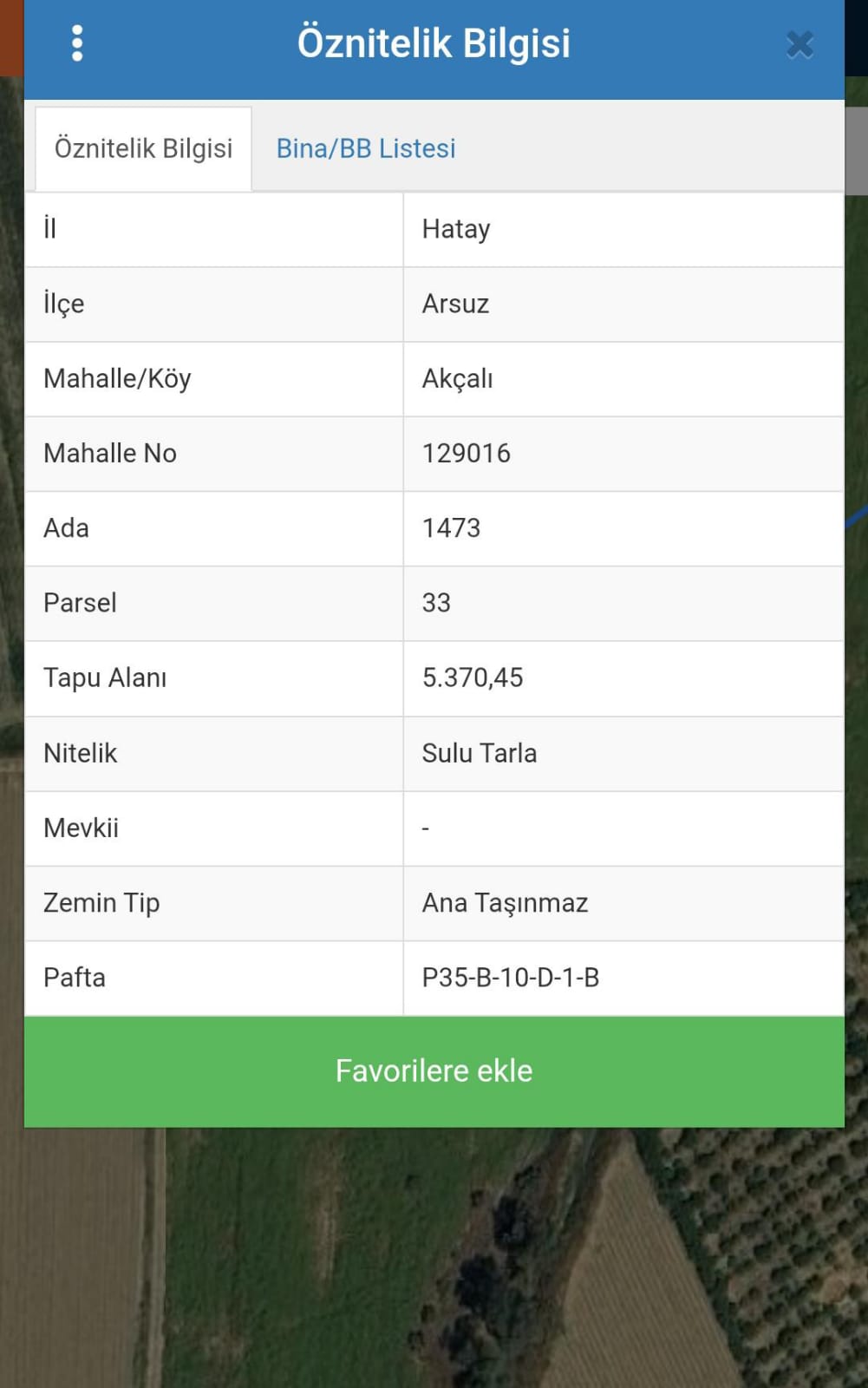Click the Ana Taşınmaz value
This screenshot has height=1388, width=868.
click(505, 903)
